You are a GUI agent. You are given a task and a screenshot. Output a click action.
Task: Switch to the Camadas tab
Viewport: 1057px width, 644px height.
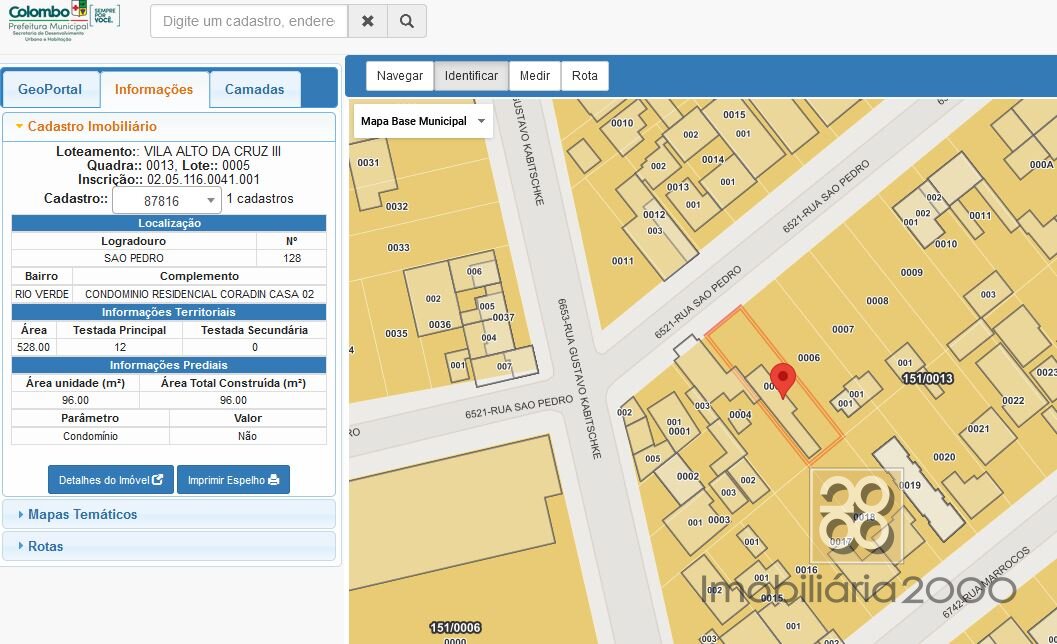coord(254,89)
